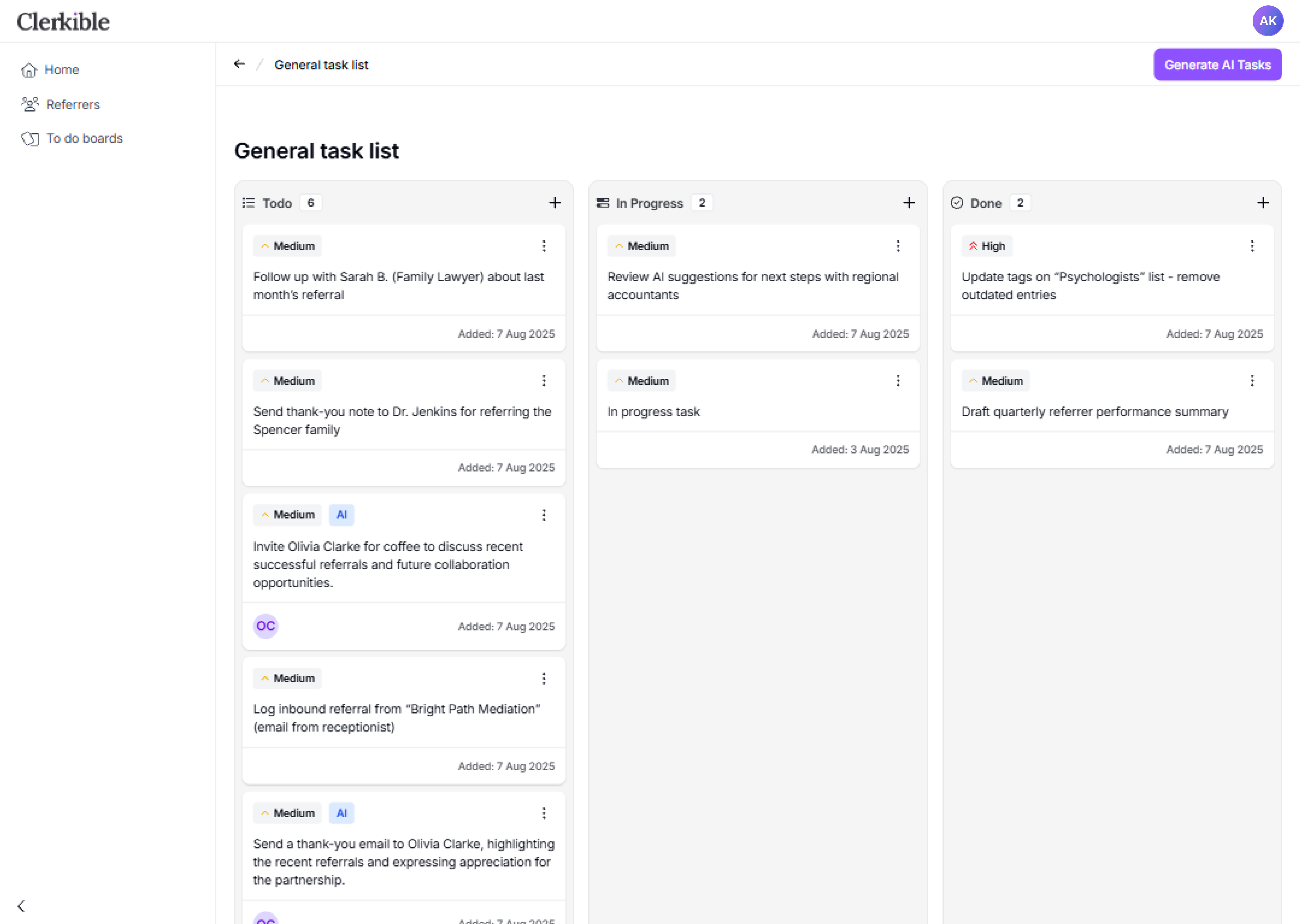Click the back arrow in breadcrumb
The width and height of the screenshot is (1300, 924).
click(x=239, y=64)
